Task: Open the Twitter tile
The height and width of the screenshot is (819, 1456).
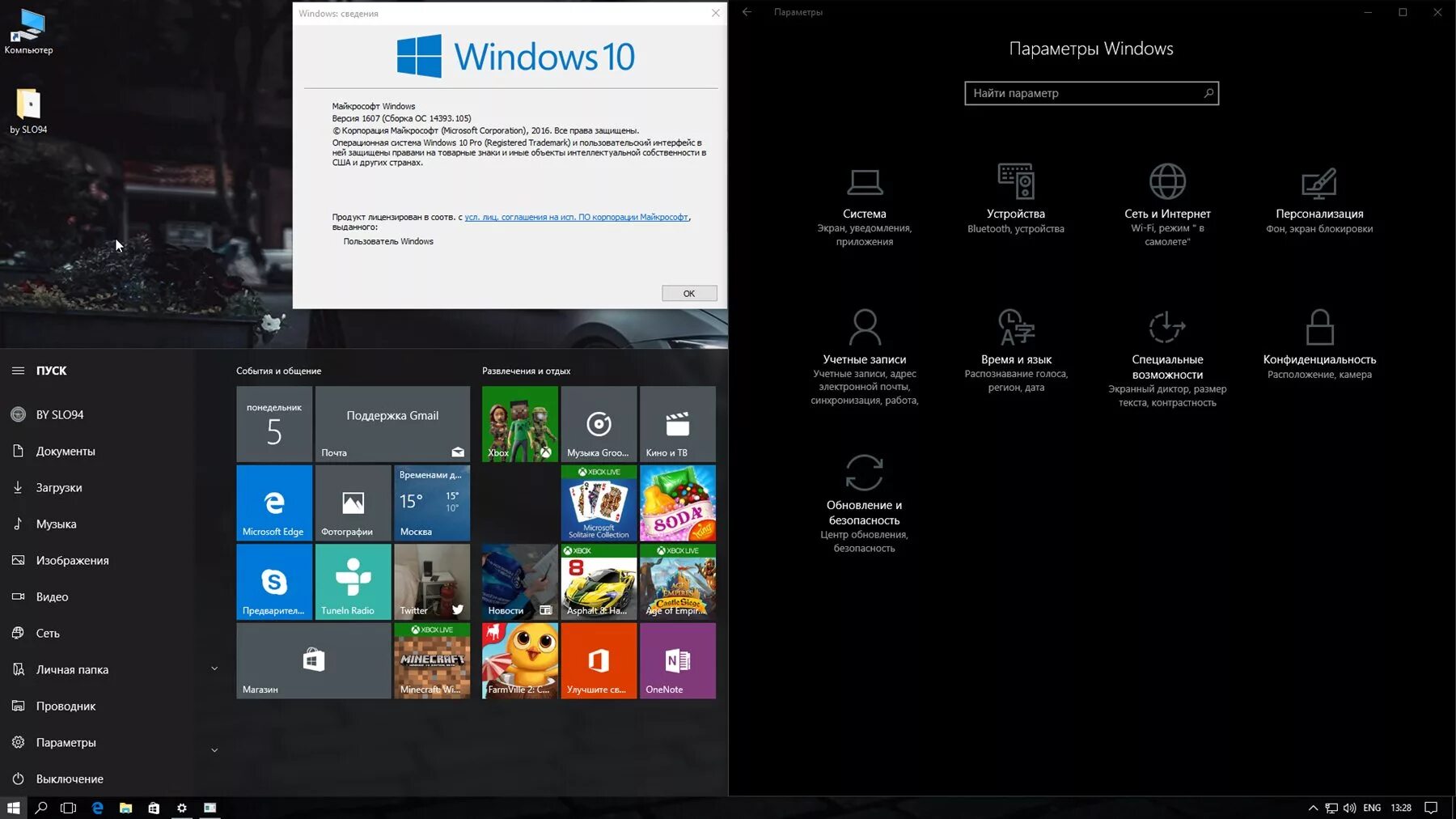Action: pyautogui.click(x=432, y=582)
